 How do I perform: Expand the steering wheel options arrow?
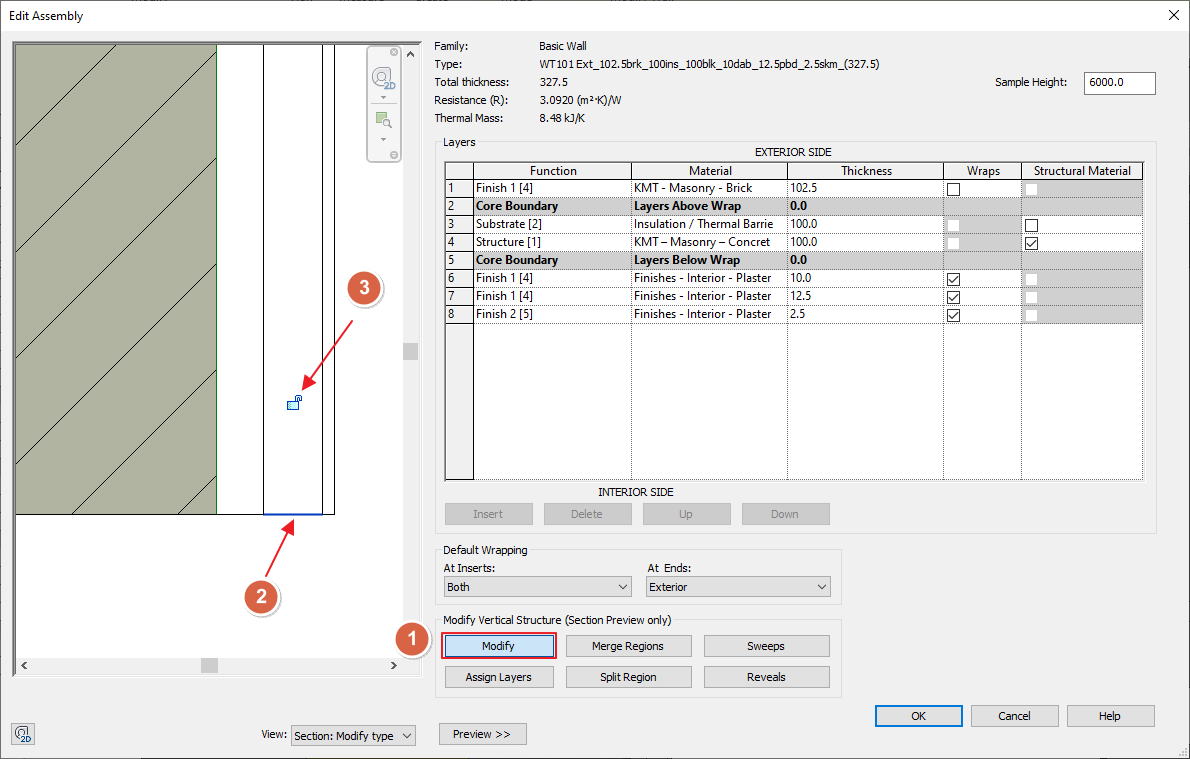pyautogui.click(x=383, y=98)
